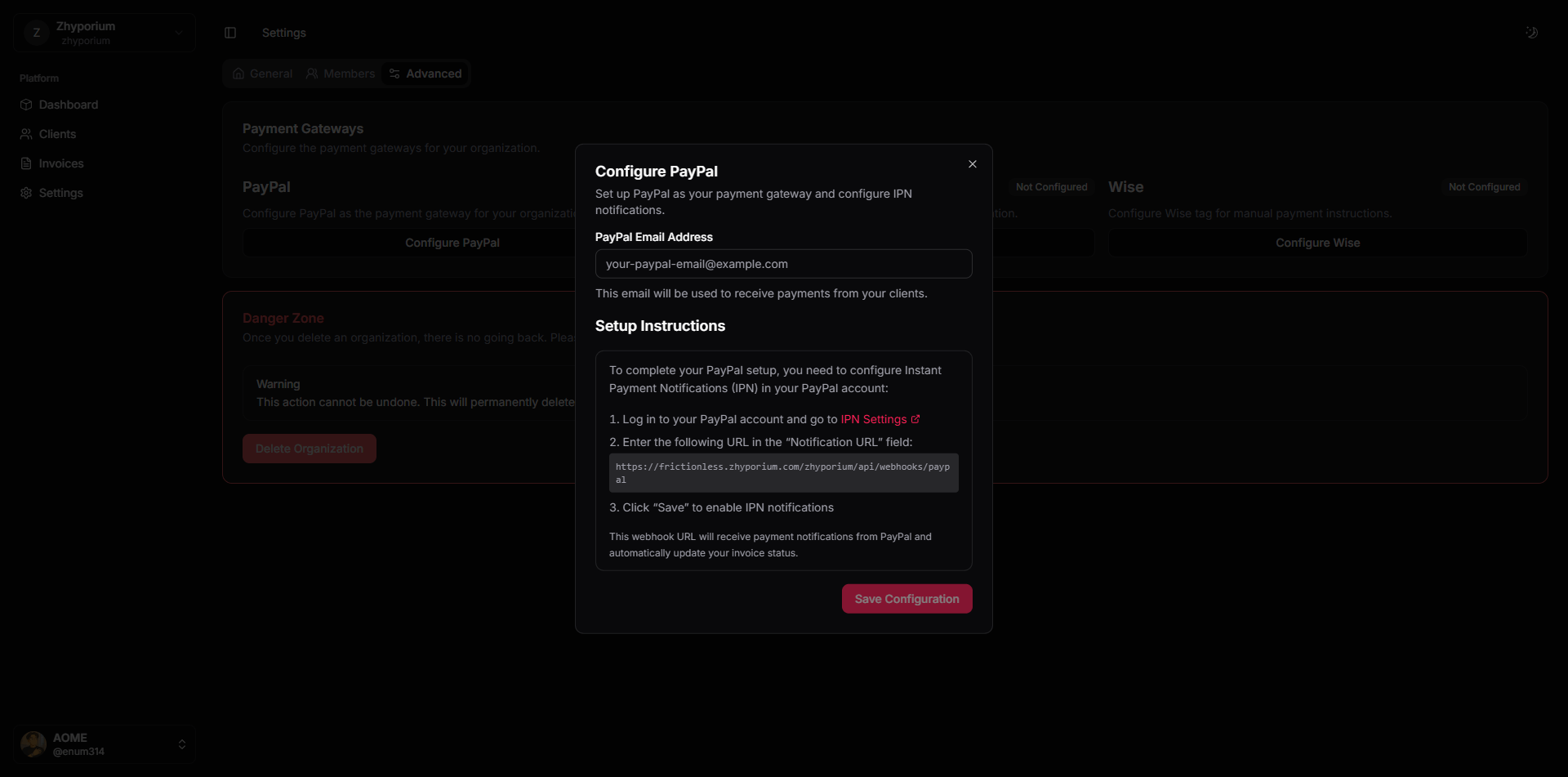
Task: Close the Configure PayPal dialog
Action: click(972, 164)
